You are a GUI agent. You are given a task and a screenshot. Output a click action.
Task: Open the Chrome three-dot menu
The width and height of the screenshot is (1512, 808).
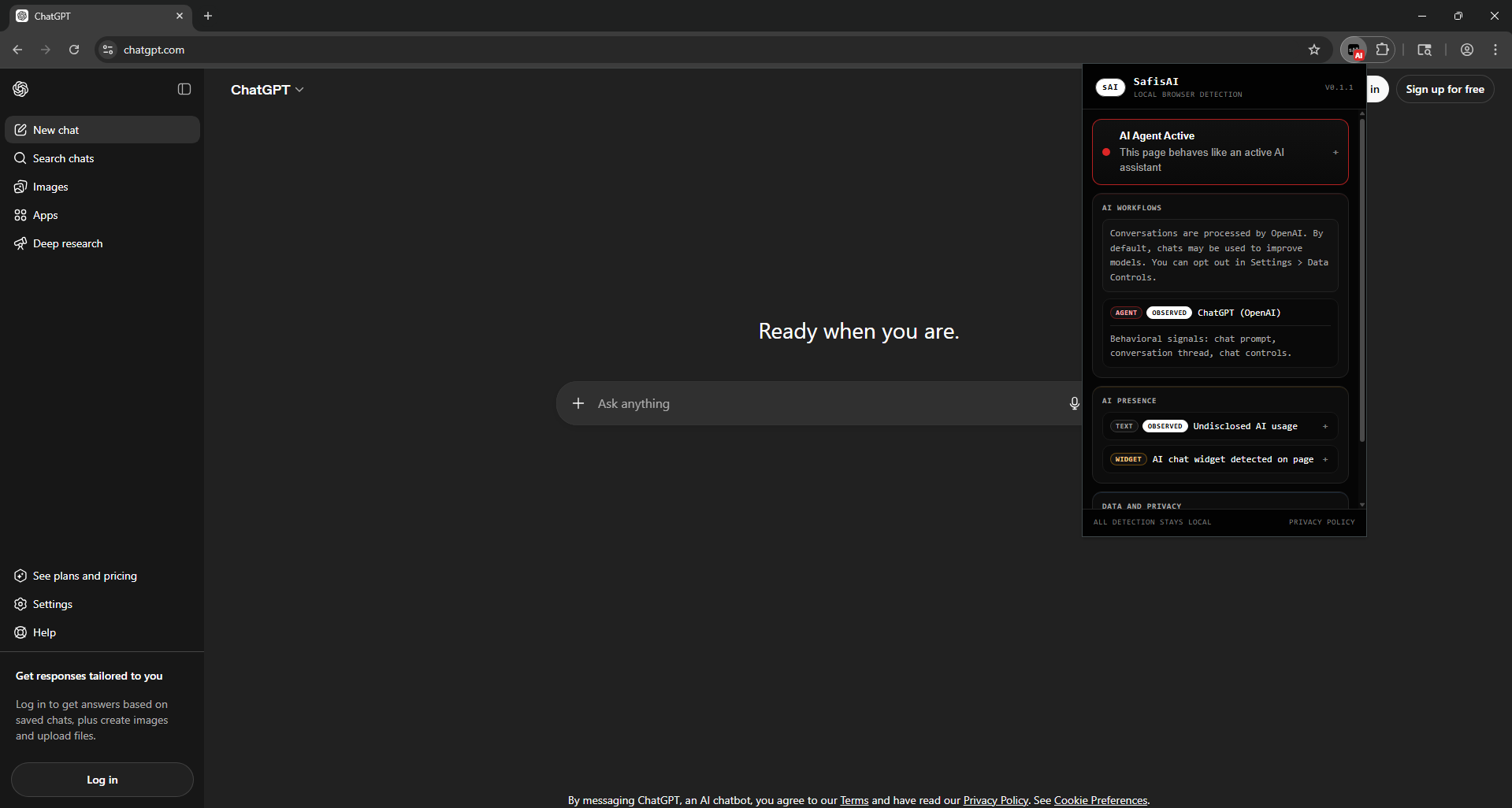pyautogui.click(x=1495, y=50)
